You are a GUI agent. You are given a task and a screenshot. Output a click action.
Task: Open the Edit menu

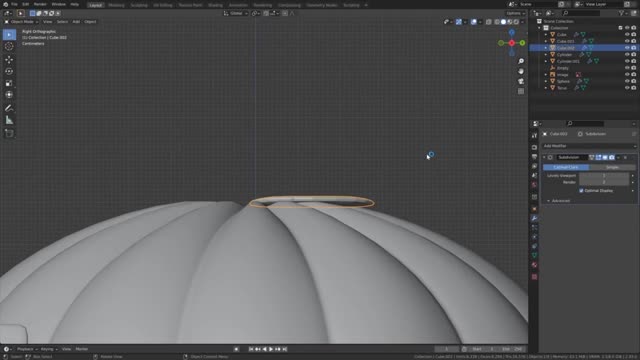(25, 4)
